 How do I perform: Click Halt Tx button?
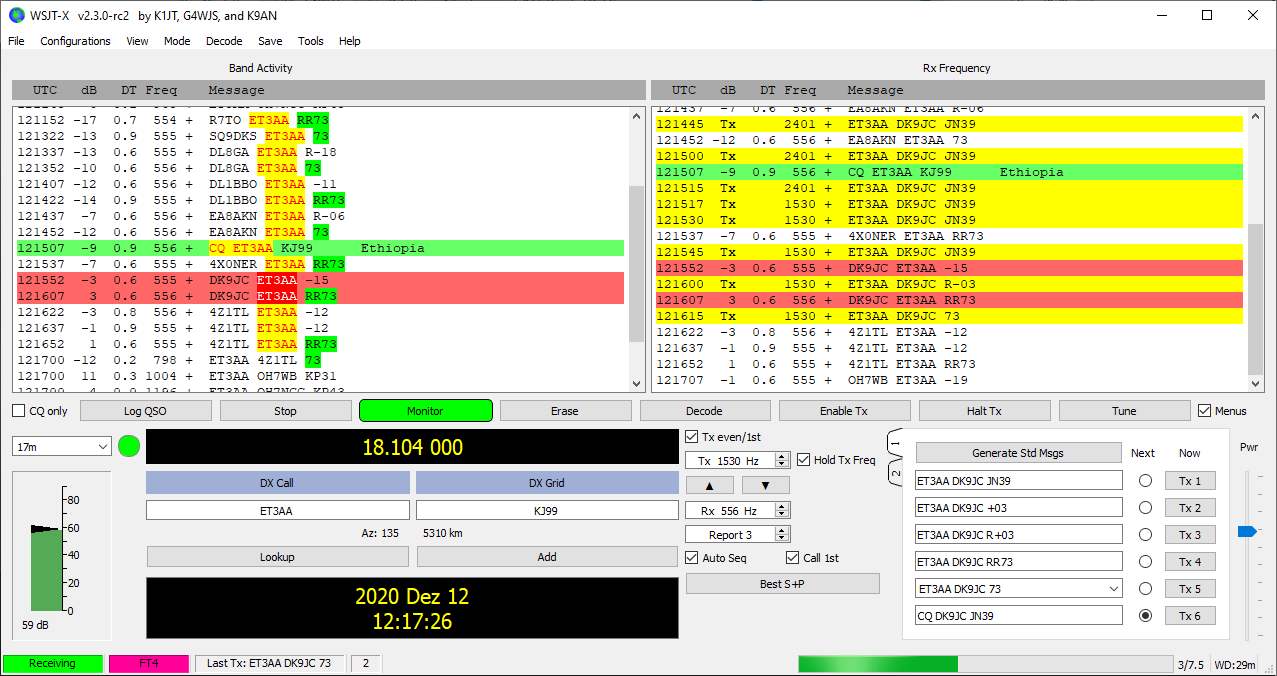(x=984, y=411)
